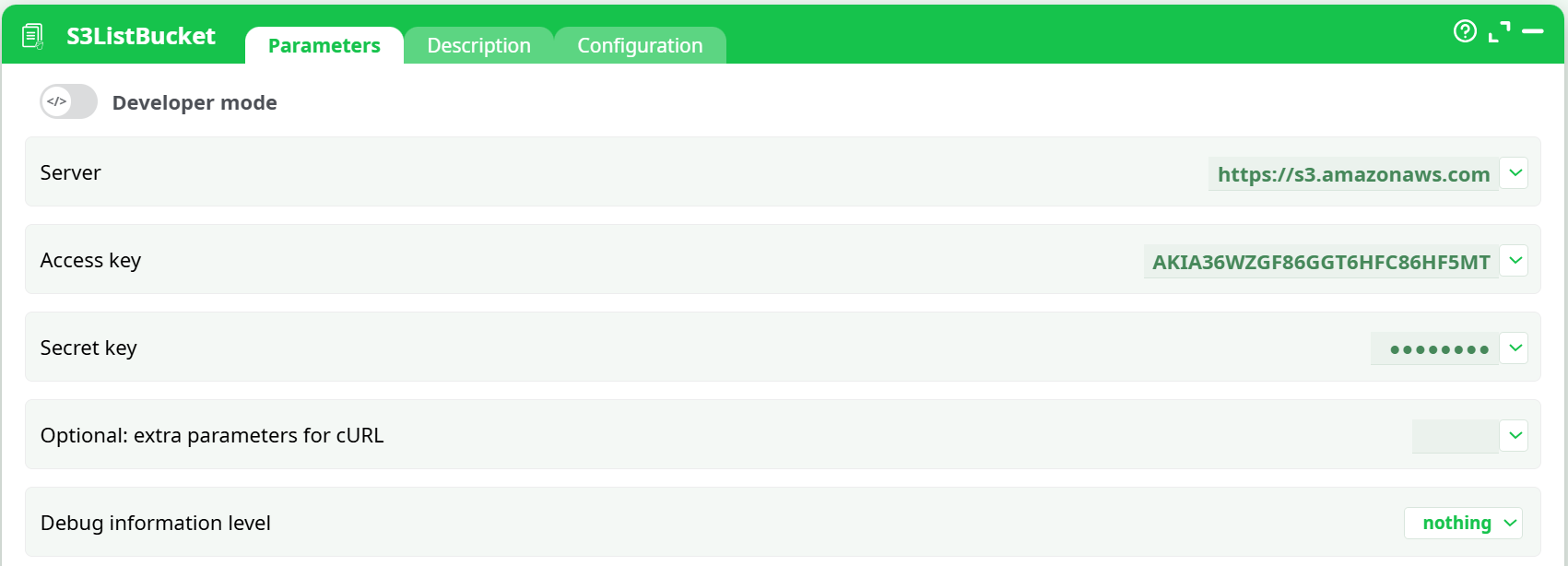Open the Secret key dropdown
The width and height of the screenshot is (1568, 566).
[x=1513, y=348]
